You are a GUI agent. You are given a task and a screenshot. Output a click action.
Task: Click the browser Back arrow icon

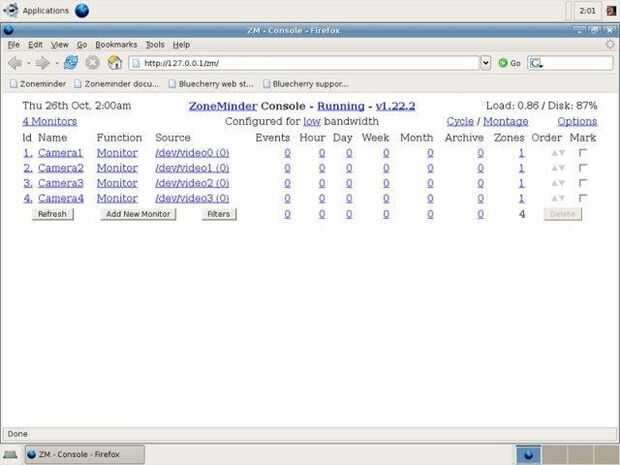point(15,63)
